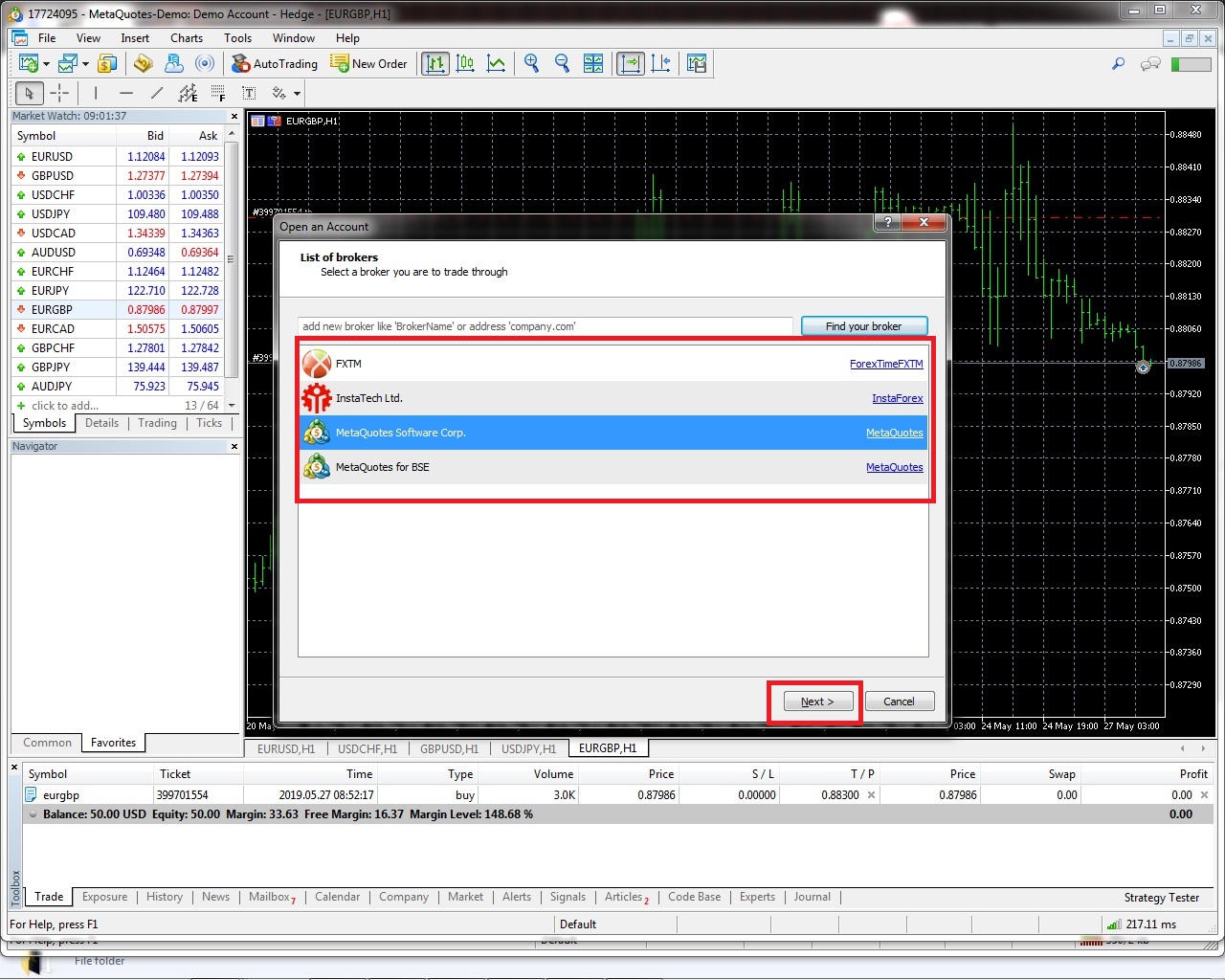Switch to Favorites tab in Navigator
The height and width of the screenshot is (980, 1225).
113,743
